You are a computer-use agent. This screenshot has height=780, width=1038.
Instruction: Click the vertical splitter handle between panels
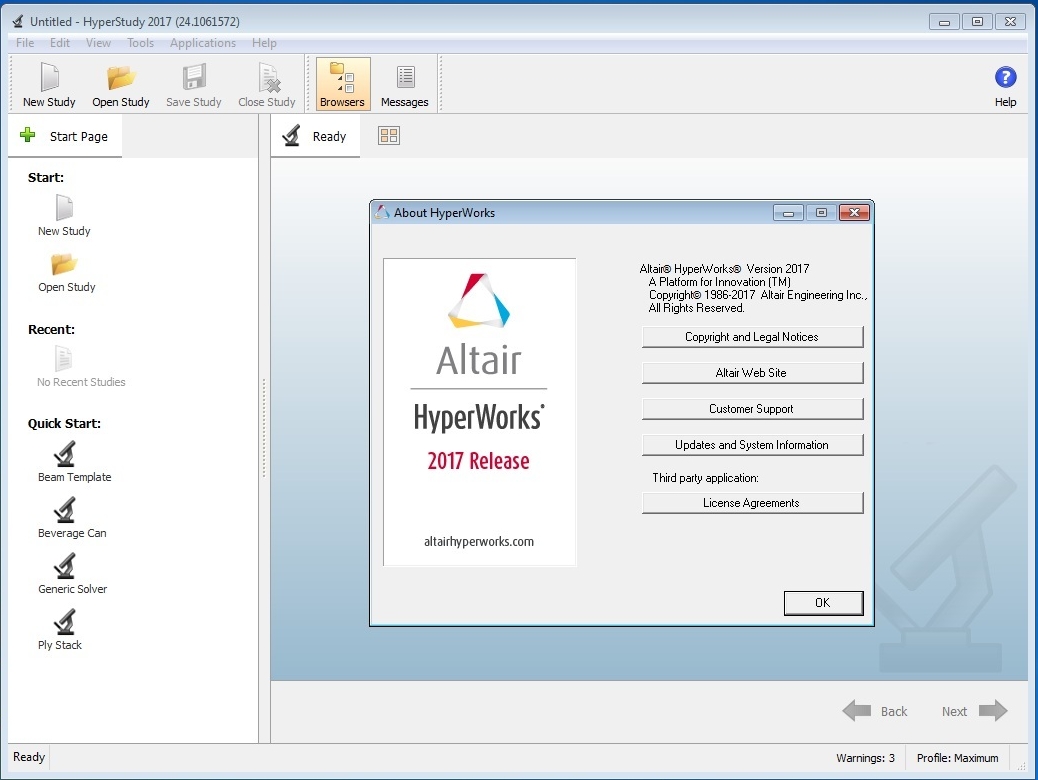tap(264, 428)
